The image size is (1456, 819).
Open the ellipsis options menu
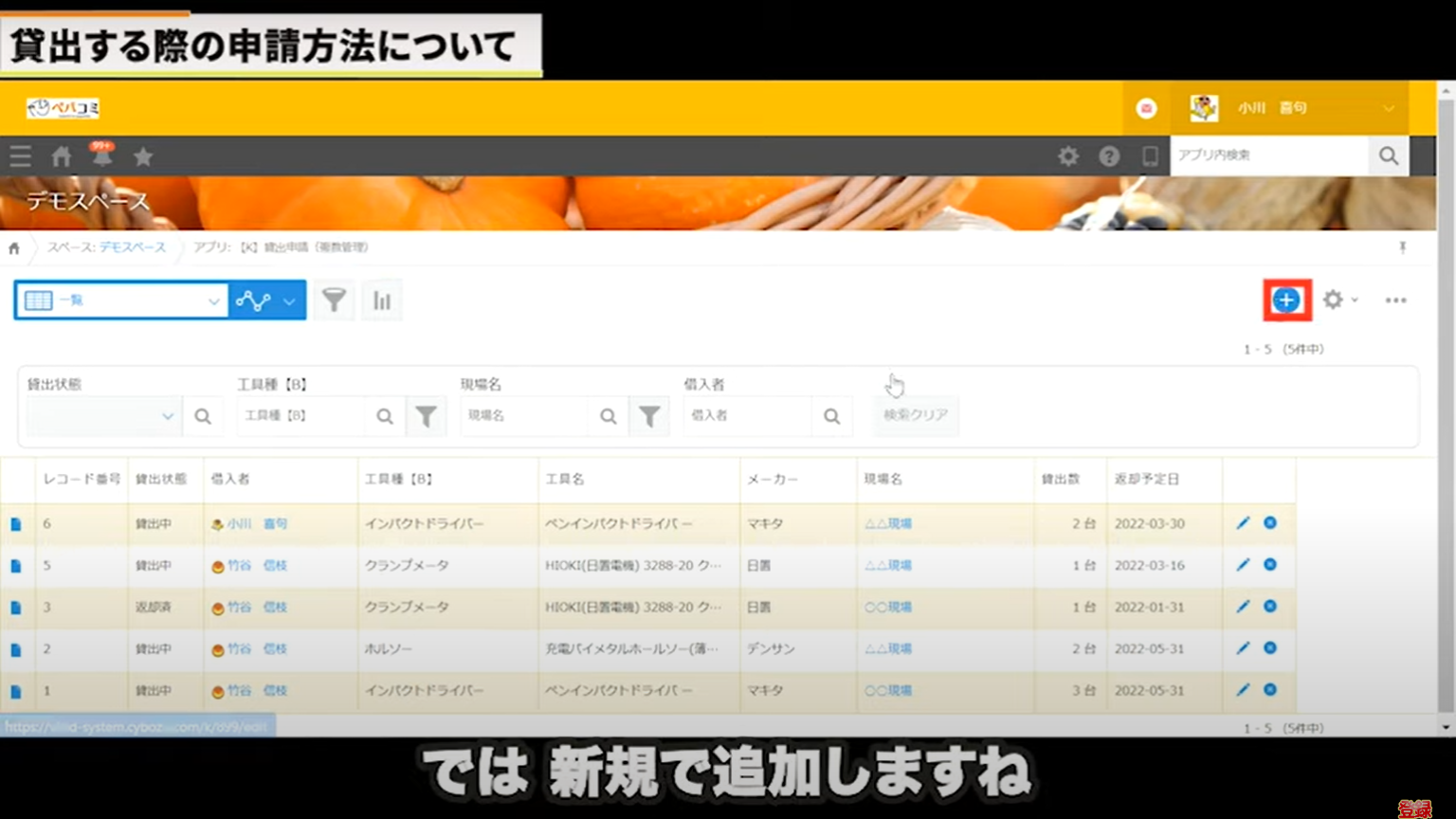pyautogui.click(x=1395, y=300)
